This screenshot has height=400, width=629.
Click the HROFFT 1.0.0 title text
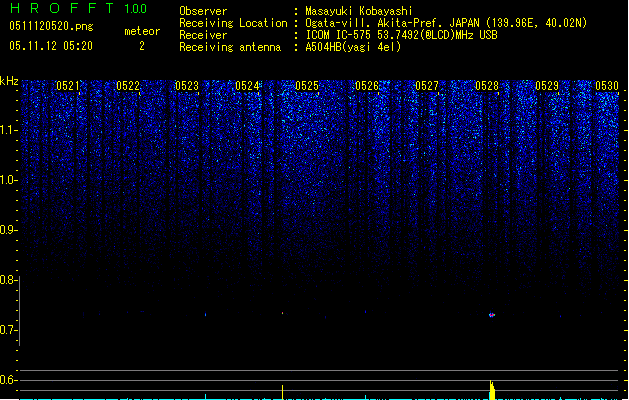click(78, 8)
